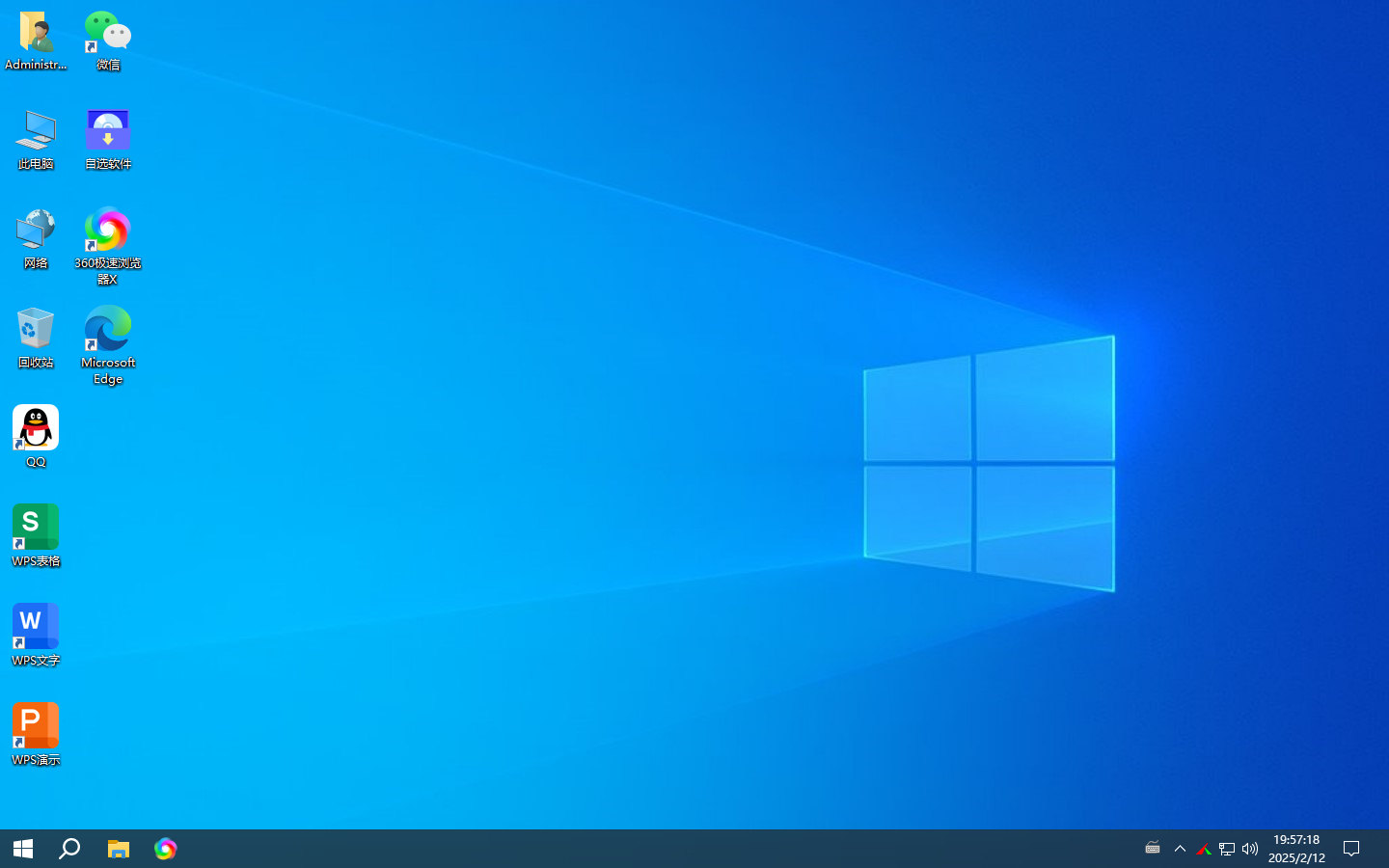Select the 网络 (Network) desktop icon

[x=36, y=240]
